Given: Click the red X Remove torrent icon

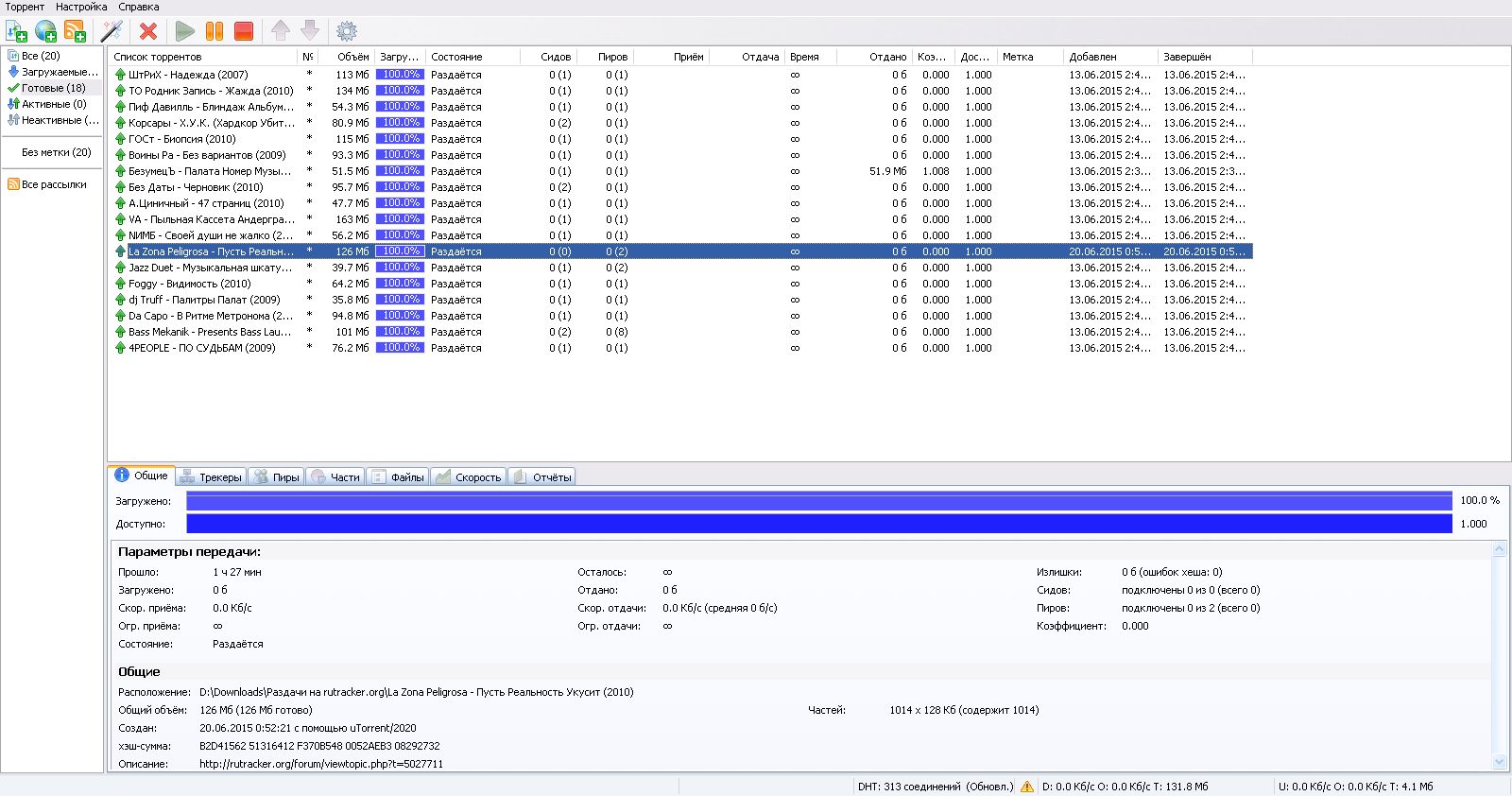Looking at the screenshot, I should (148, 31).
